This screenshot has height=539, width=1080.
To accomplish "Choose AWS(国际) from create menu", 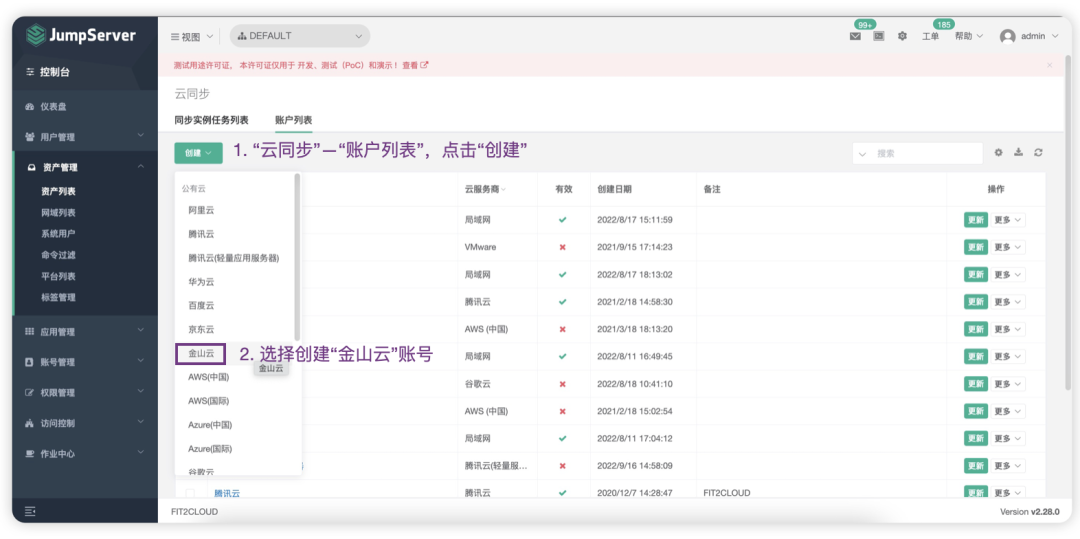I will pyautogui.click(x=209, y=401).
